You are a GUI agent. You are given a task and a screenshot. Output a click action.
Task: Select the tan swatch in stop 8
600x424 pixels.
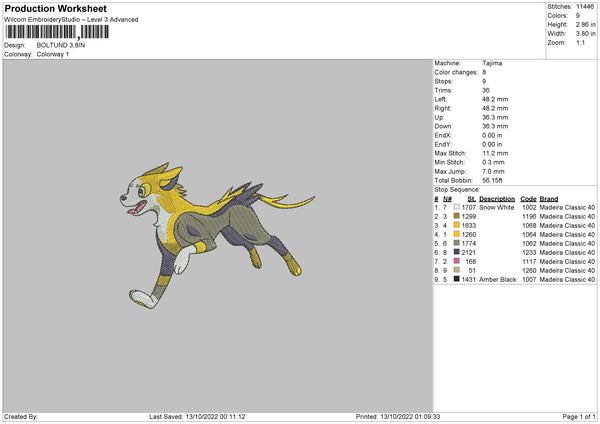coord(456,270)
